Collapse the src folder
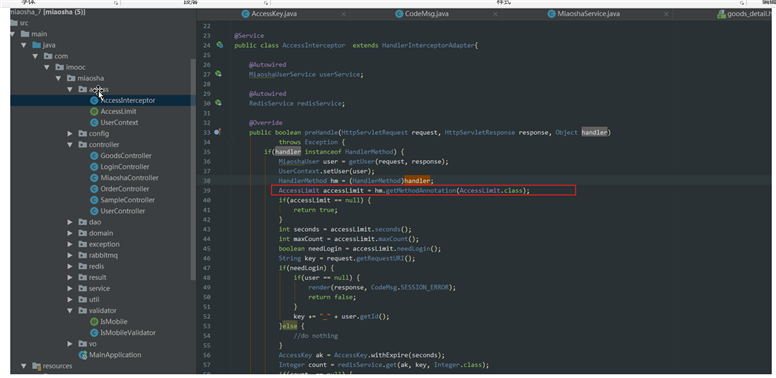The width and height of the screenshot is (776, 378). (20, 23)
